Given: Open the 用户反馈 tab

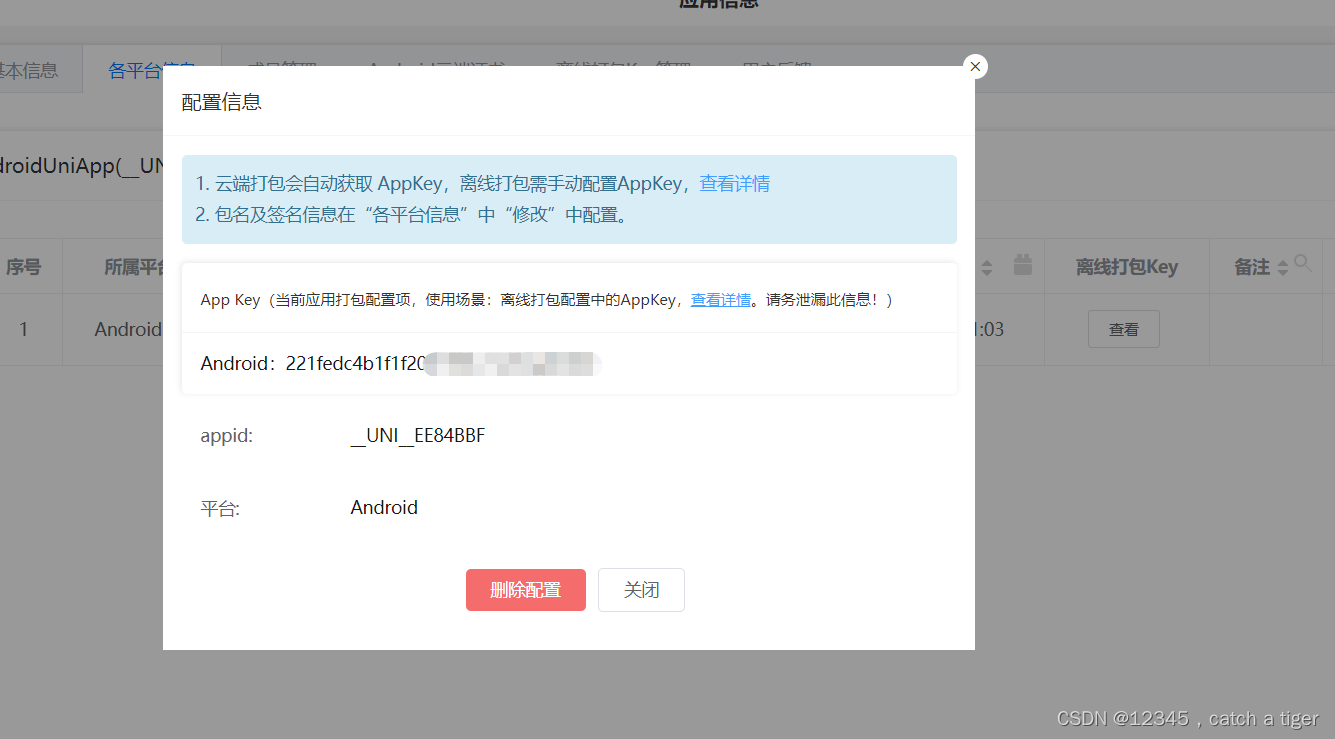Looking at the screenshot, I should pyautogui.click(x=780, y=67).
